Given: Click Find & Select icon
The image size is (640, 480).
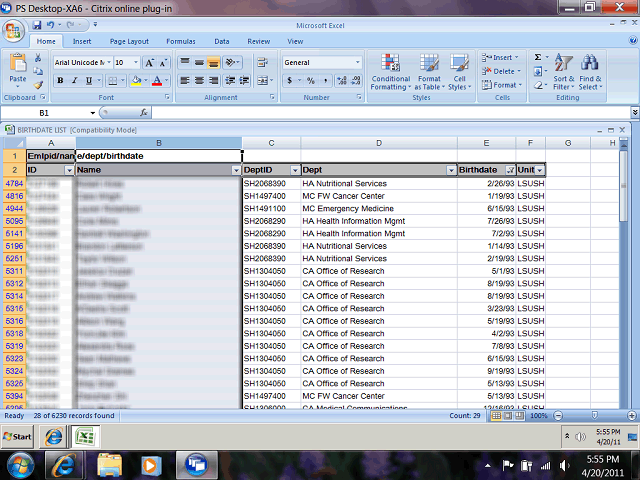Looking at the screenshot, I should [x=590, y=70].
